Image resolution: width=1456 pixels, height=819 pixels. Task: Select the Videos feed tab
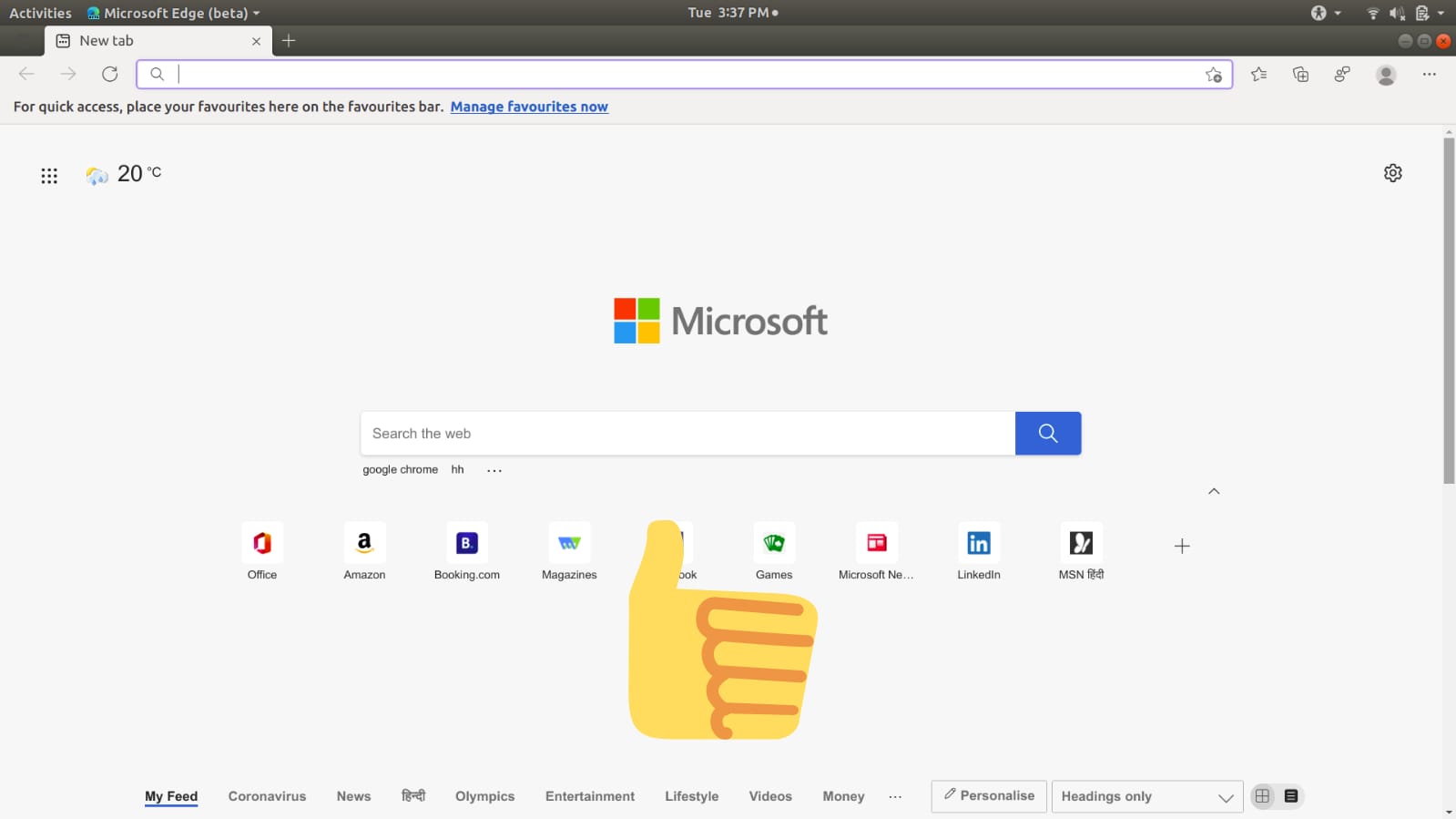(x=770, y=796)
